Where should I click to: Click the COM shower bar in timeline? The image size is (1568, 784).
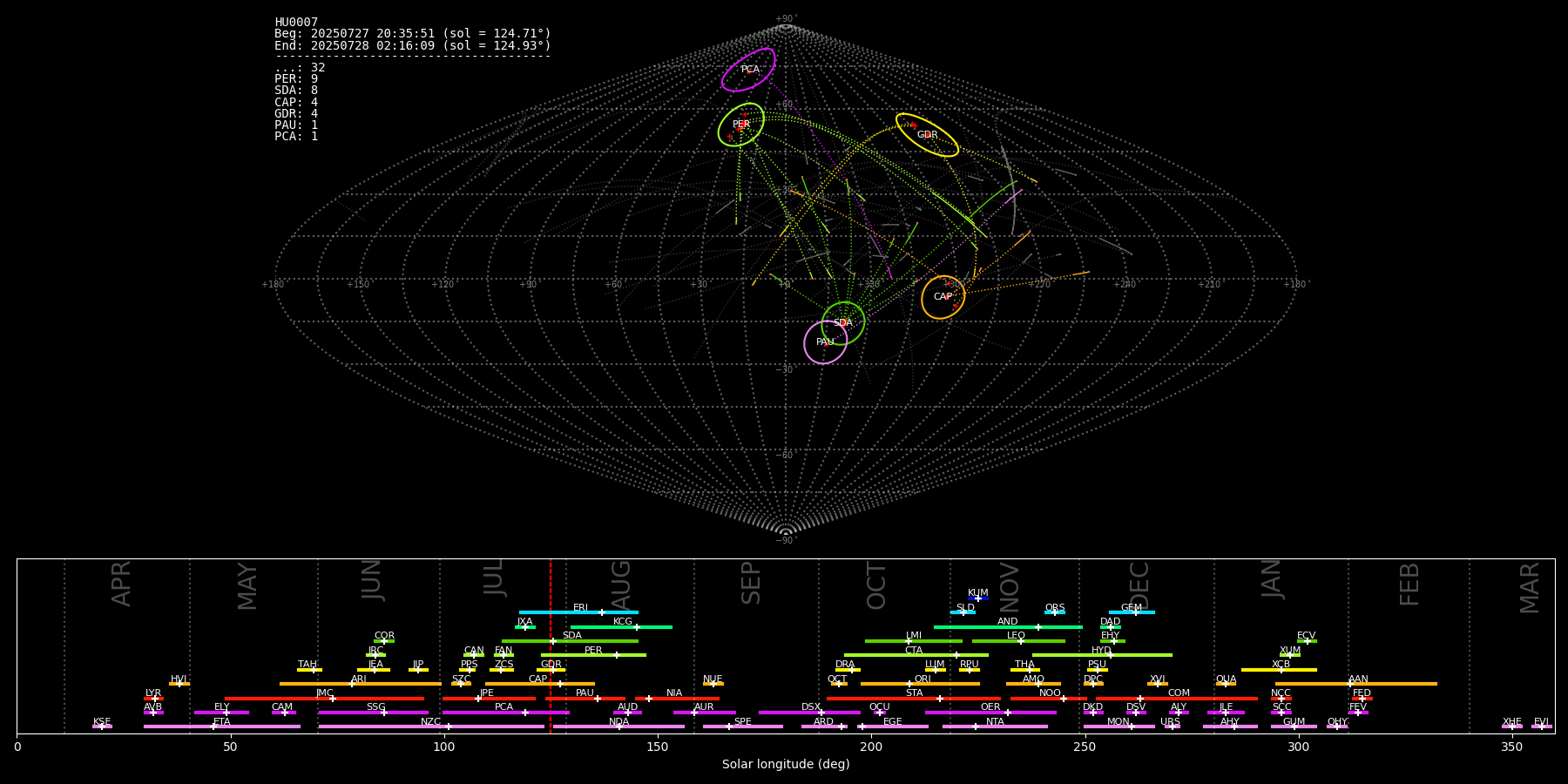pyautogui.click(x=1175, y=699)
